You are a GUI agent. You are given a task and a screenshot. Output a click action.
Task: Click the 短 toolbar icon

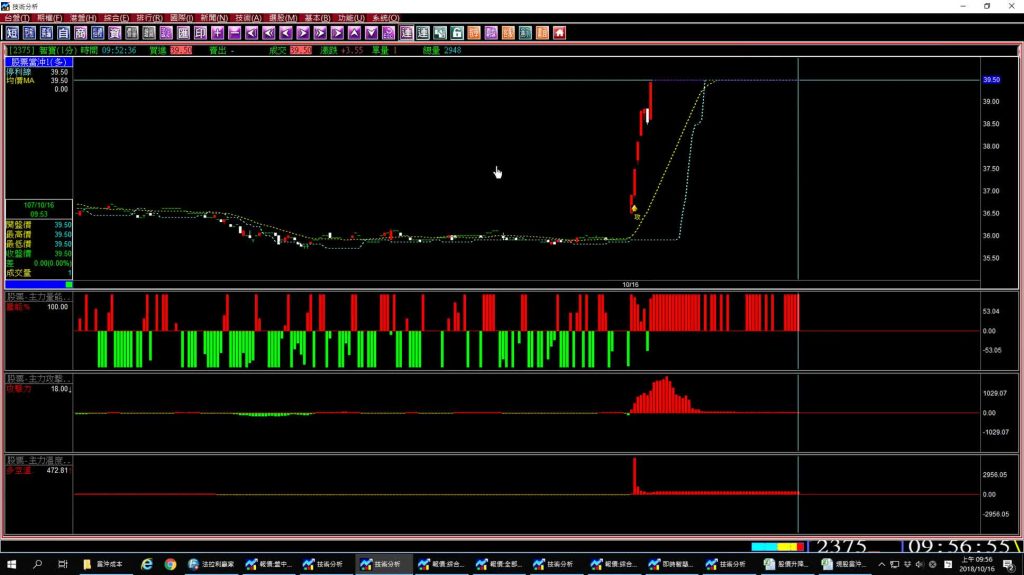(x=12, y=33)
